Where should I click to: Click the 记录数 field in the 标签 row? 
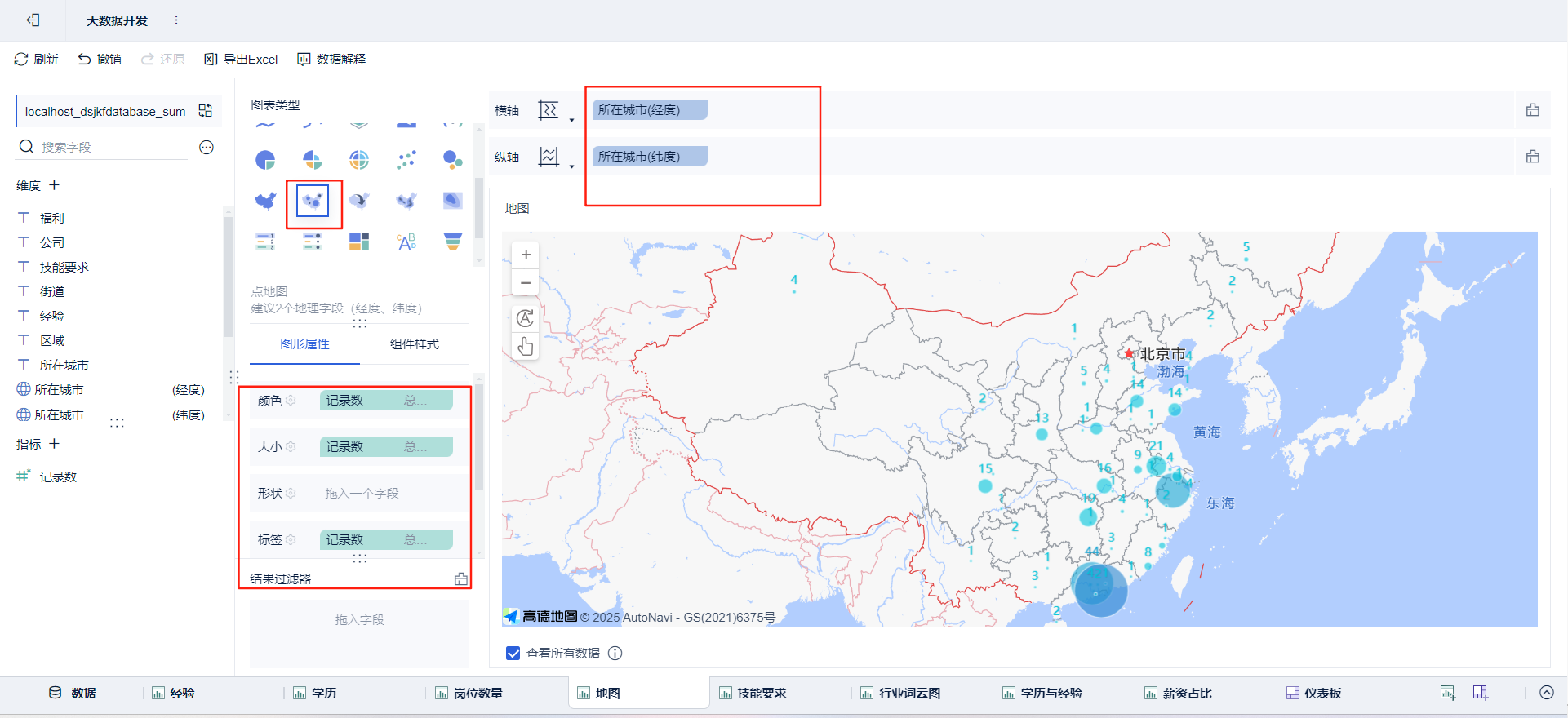tap(386, 540)
